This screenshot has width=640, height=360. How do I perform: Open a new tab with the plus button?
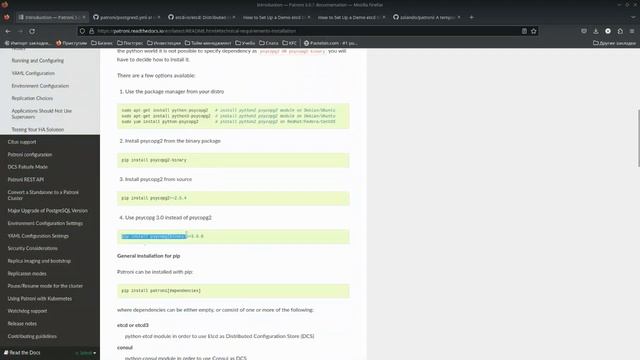pyautogui.click(x=471, y=17)
